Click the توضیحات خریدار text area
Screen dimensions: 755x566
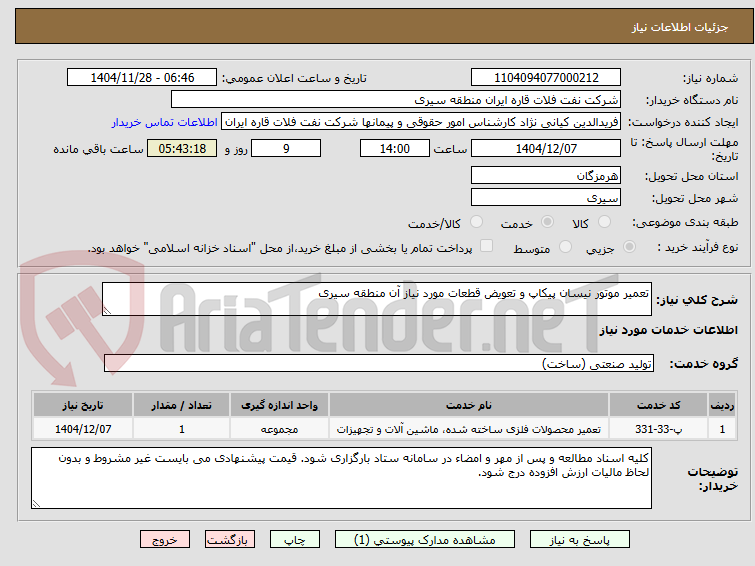coord(341,478)
